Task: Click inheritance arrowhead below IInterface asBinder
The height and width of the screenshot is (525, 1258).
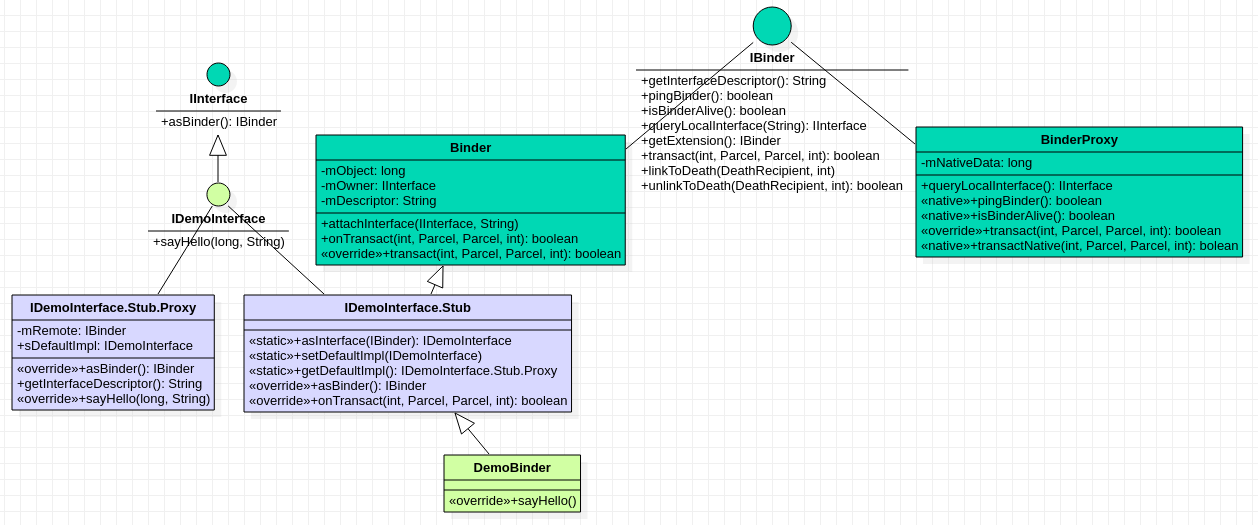Action: pos(218,146)
